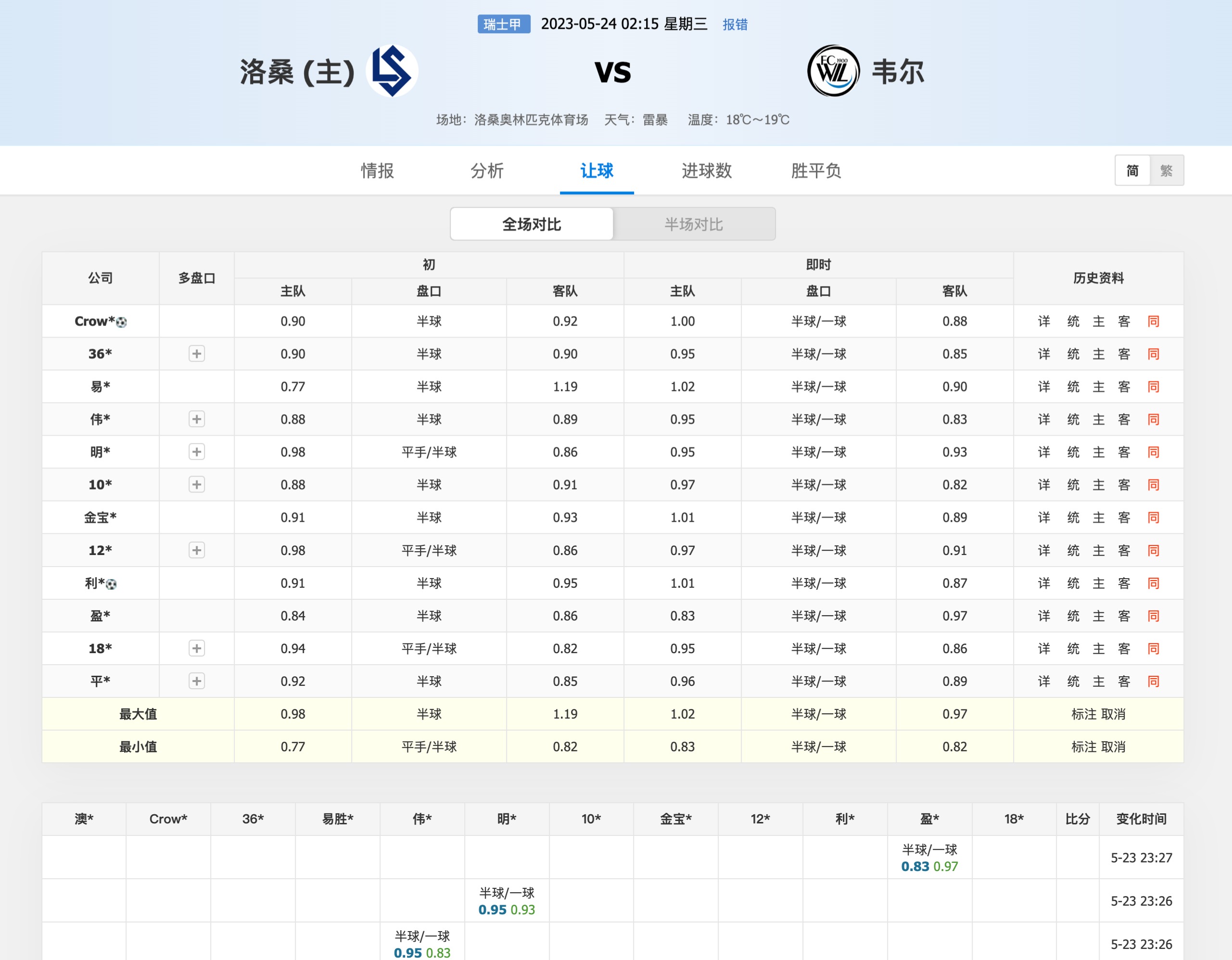Click company name 盈* in odds table
Viewport: 1232px width, 960px height.
[x=101, y=615]
